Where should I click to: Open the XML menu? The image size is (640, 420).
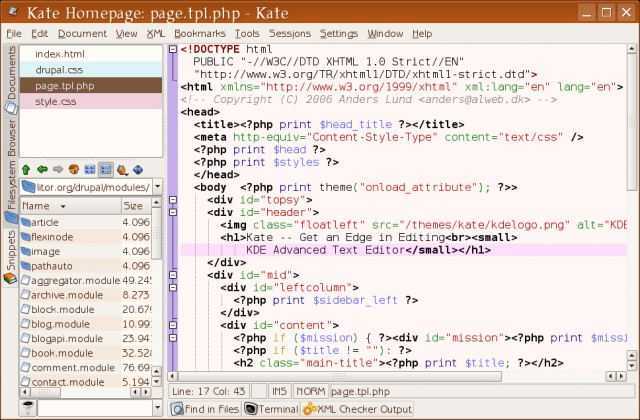click(x=156, y=34)
